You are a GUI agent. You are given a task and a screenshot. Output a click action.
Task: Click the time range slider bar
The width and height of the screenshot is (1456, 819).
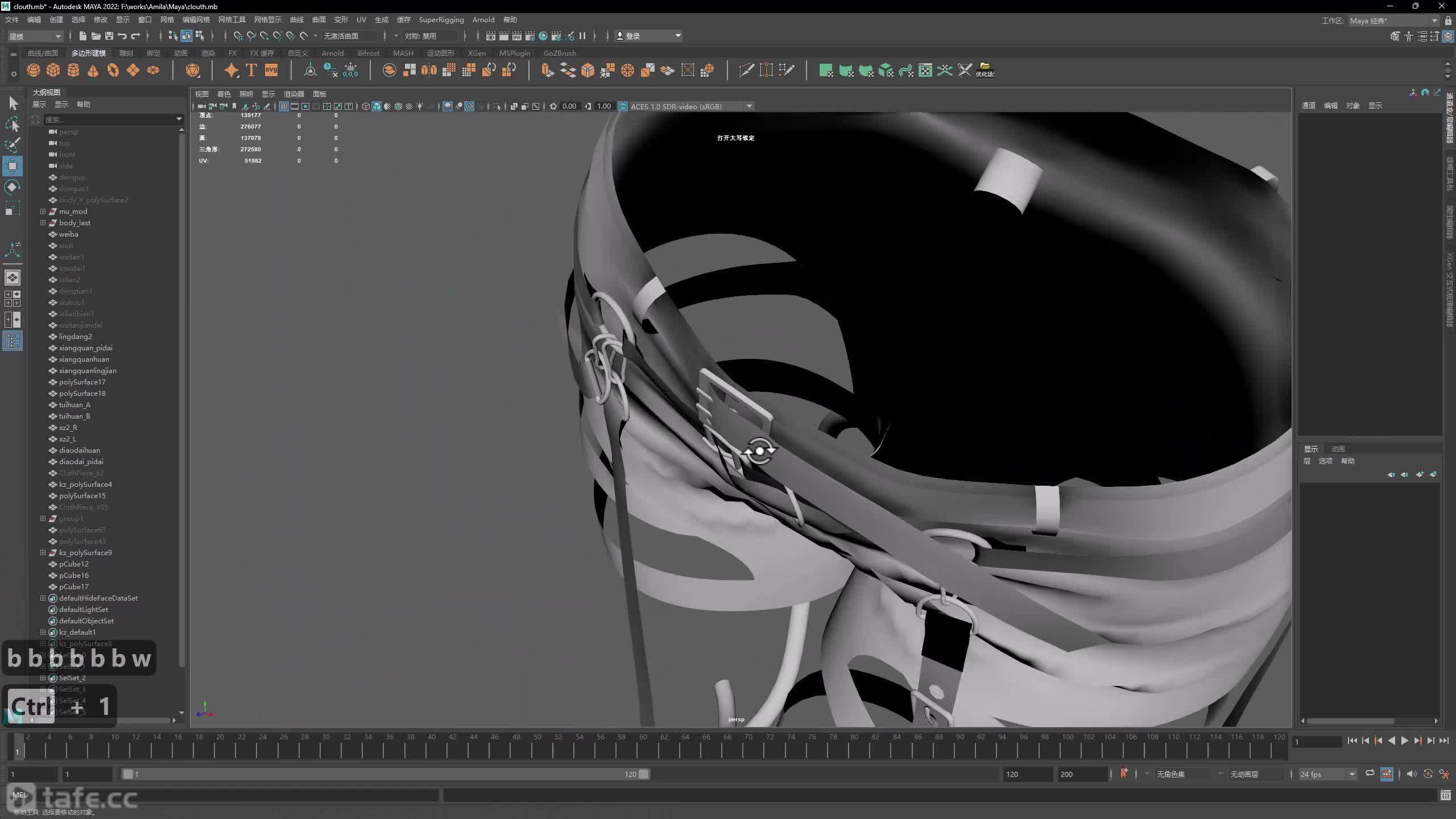coord(386,774)
